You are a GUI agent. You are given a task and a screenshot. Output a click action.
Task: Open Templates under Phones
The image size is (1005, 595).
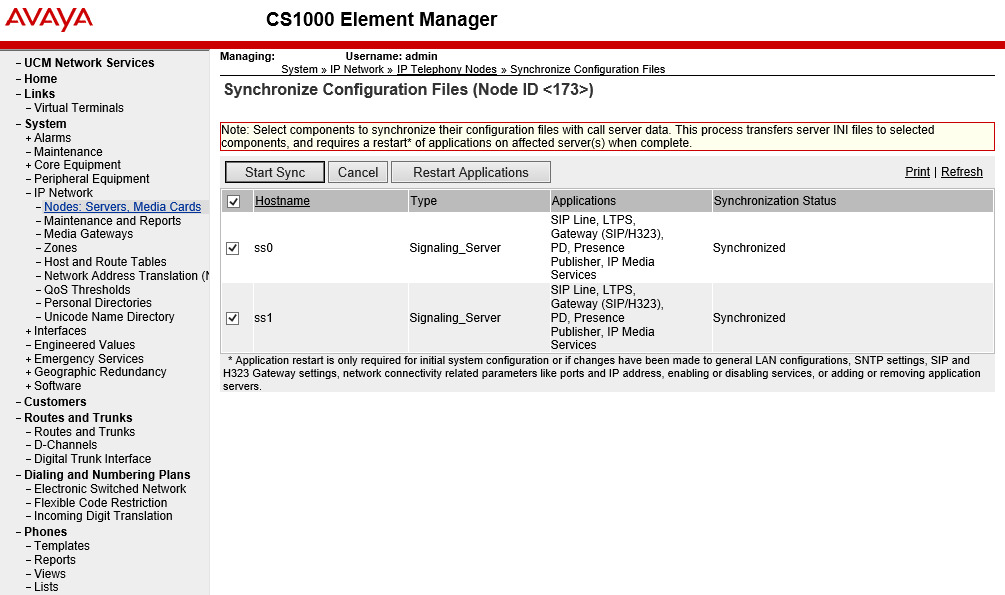[62, 546]
